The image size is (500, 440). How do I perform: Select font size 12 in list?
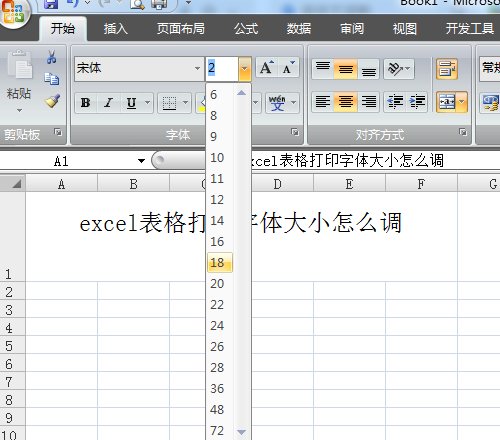[220, 200]
